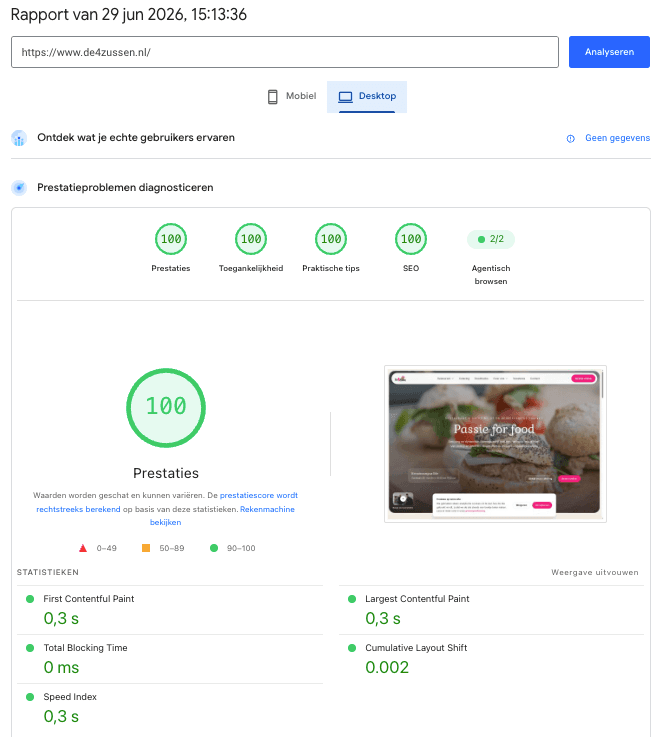
Task: Switch to the Desktop tab
Action: (x=367, y=96)
